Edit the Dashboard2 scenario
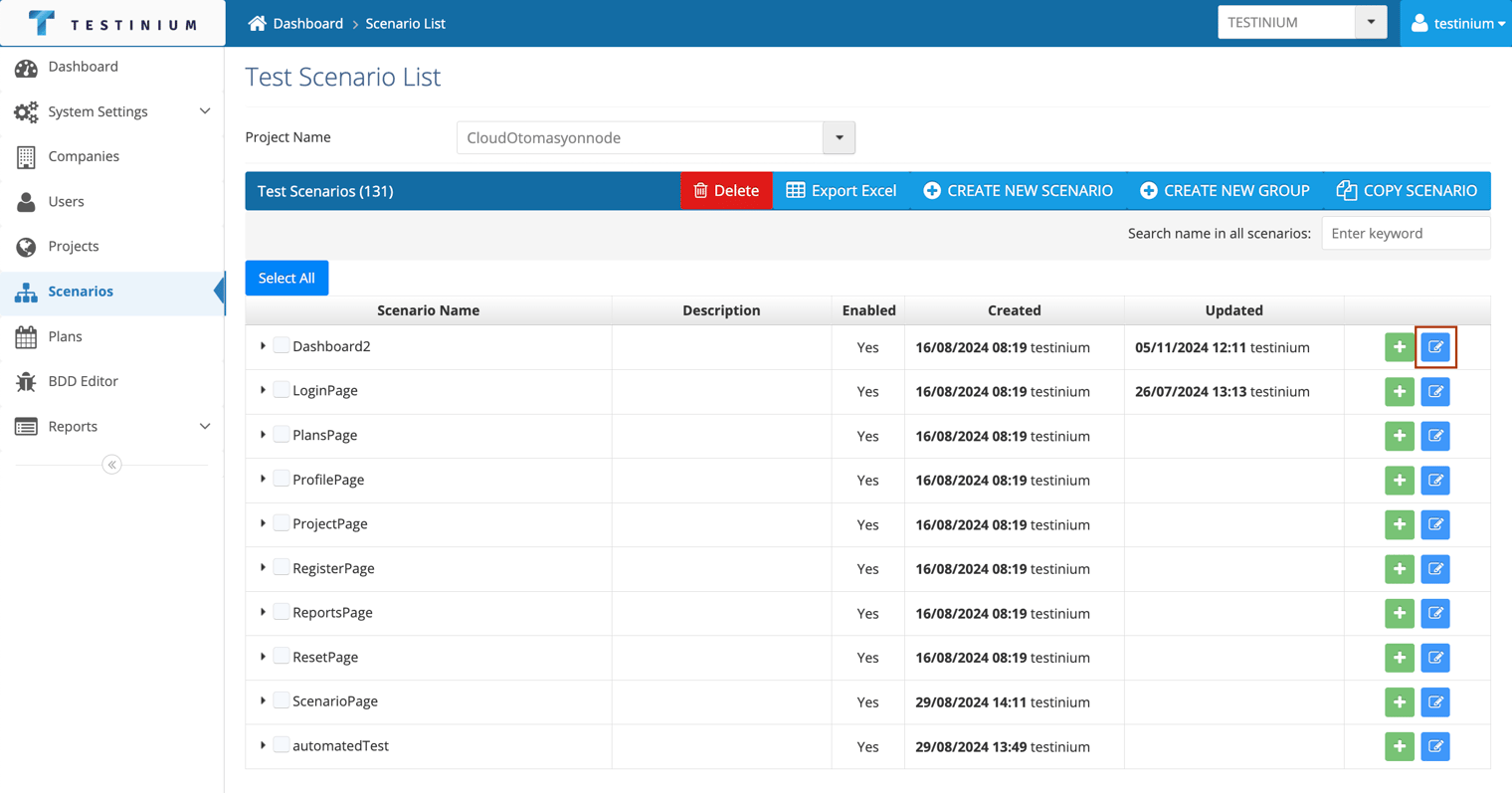Screen dimensions: 1512x793 [x=1435, y=347]
